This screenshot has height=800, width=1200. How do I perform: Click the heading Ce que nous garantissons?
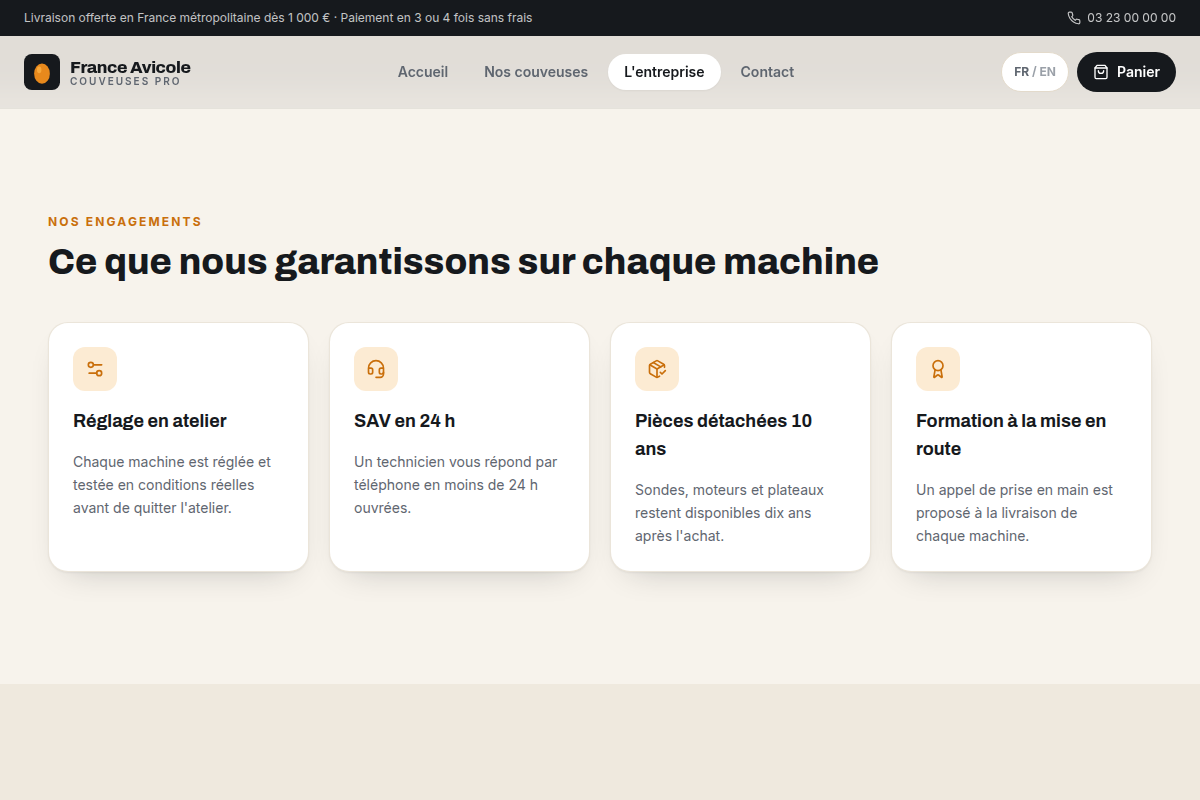point(463,262)
